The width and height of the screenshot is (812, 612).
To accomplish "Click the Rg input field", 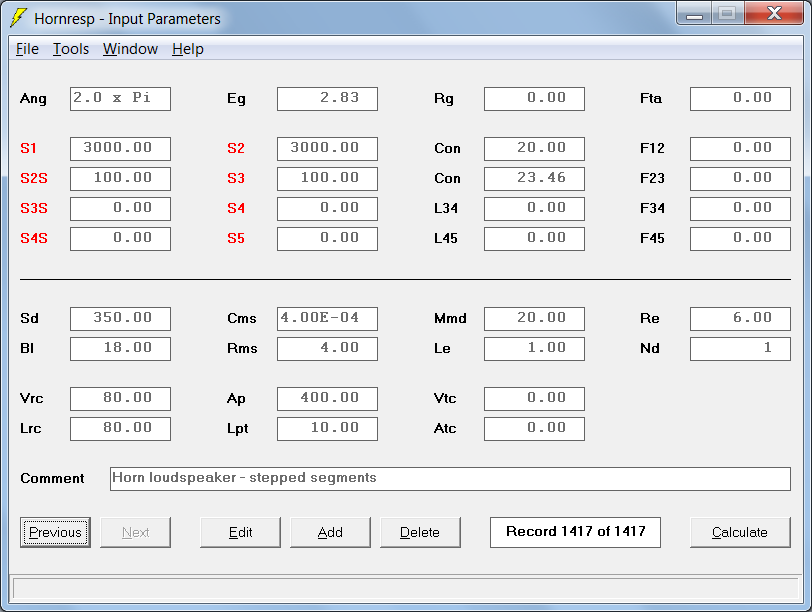I will tap(534, 98).
